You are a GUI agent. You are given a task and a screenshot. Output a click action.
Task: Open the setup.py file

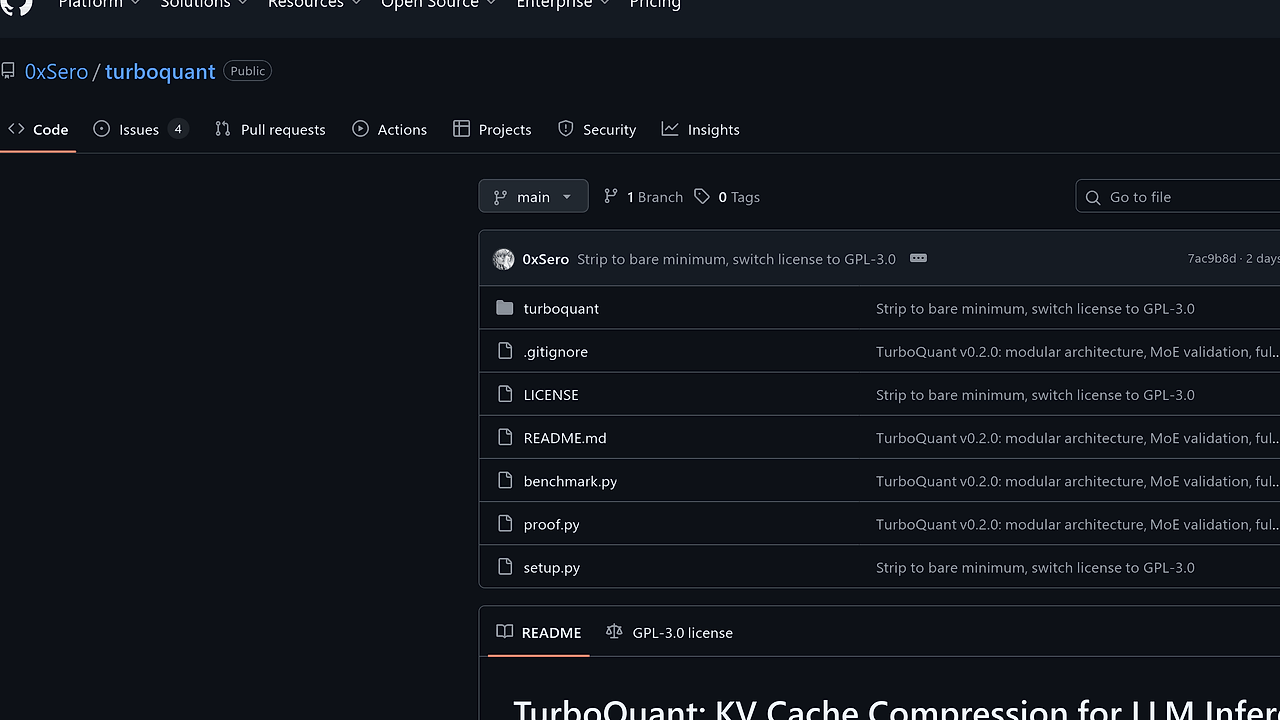(551, 567)
